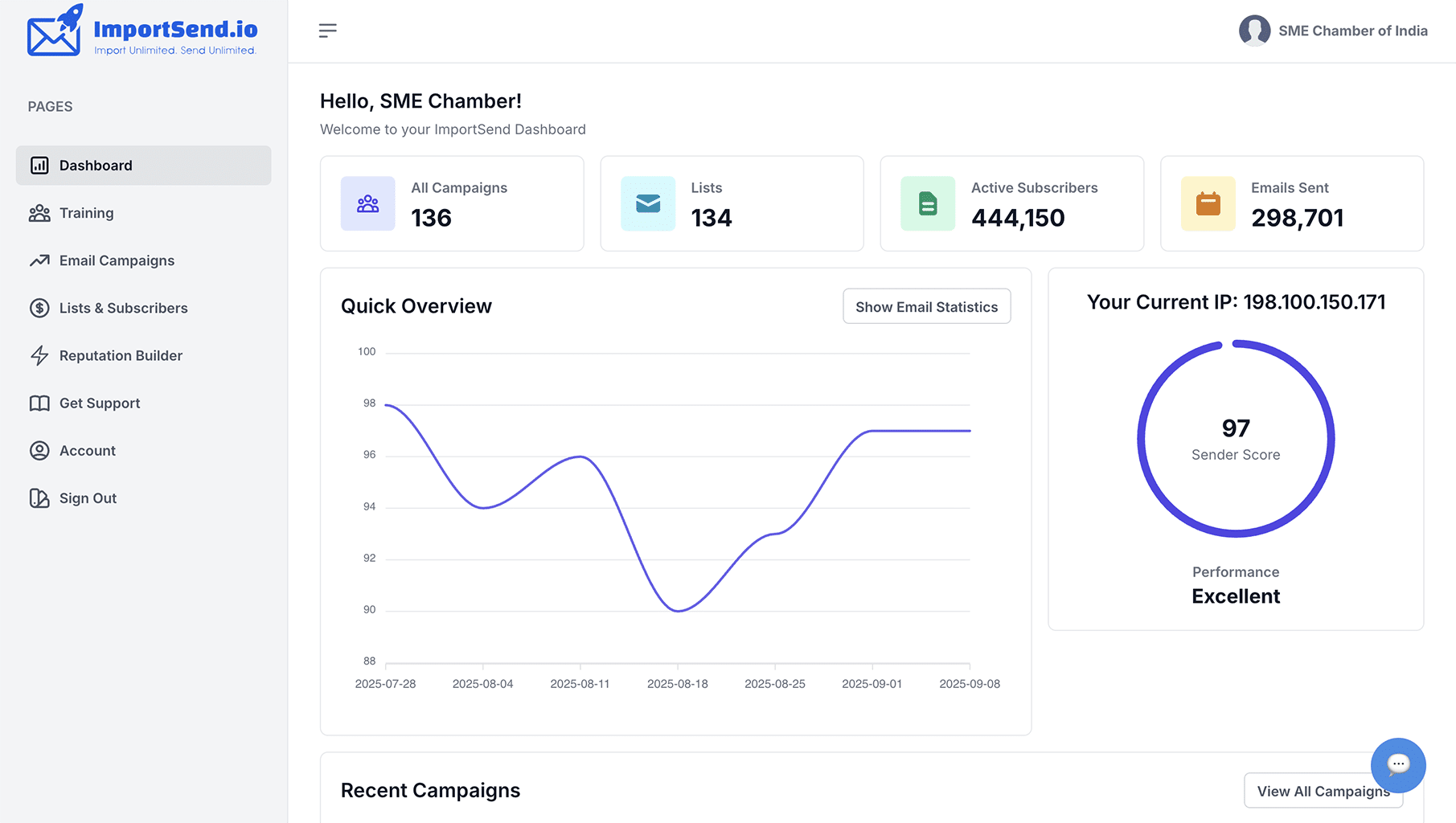The height and width of the screenshot is (823, 1456).
Task: Click the 2025-08-04 axis date label
Action: (x=482, y=684)
